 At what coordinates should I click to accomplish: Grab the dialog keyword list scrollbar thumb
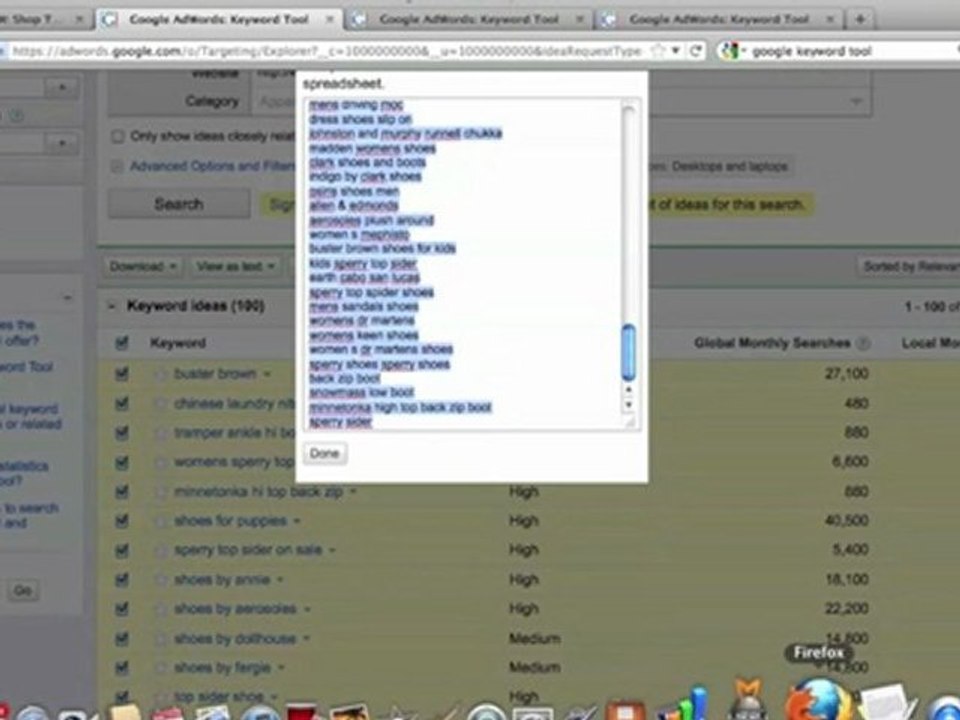[x=628, y=353]
